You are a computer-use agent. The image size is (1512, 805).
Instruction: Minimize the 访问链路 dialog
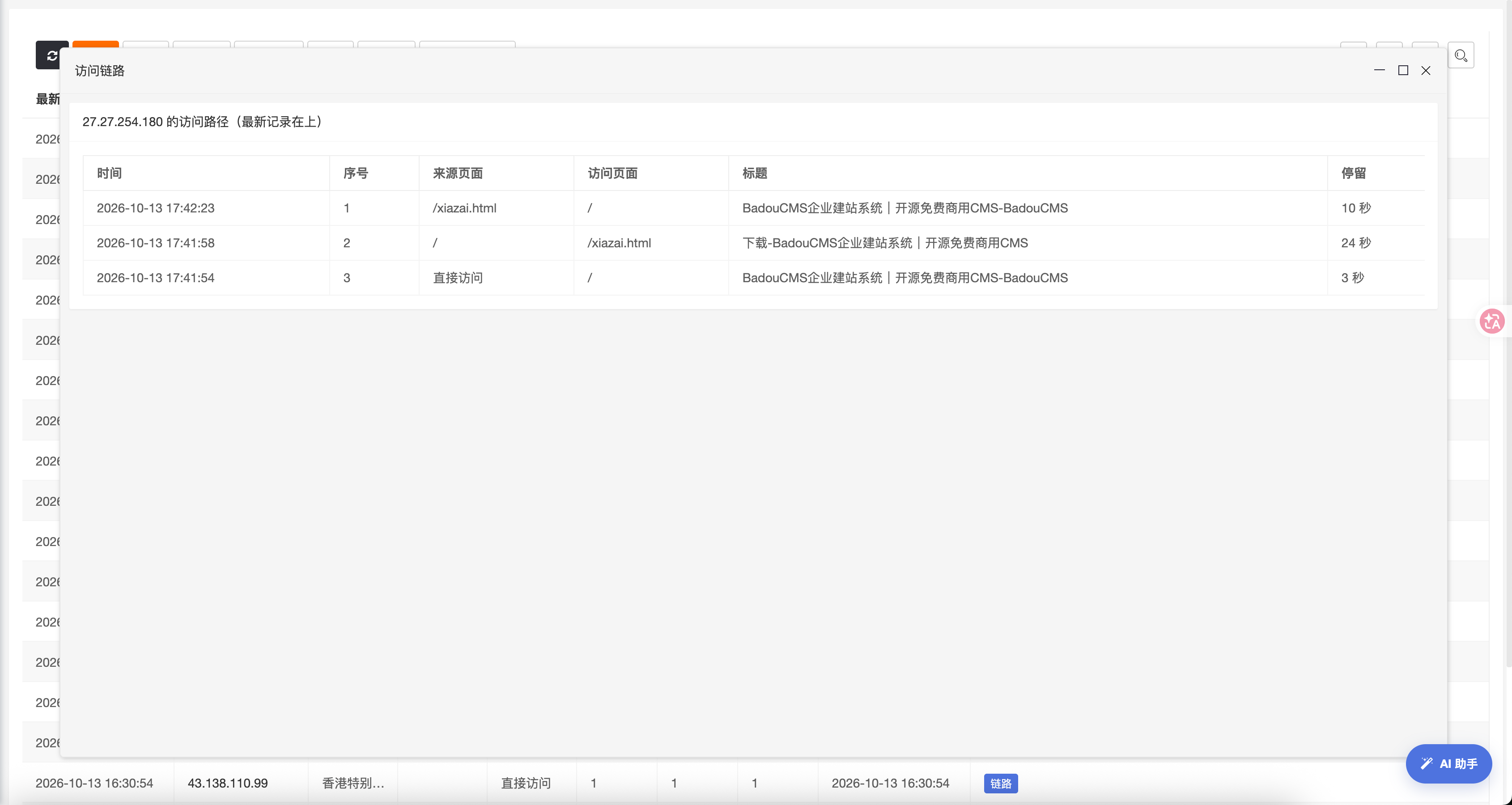coord(1379,70)
